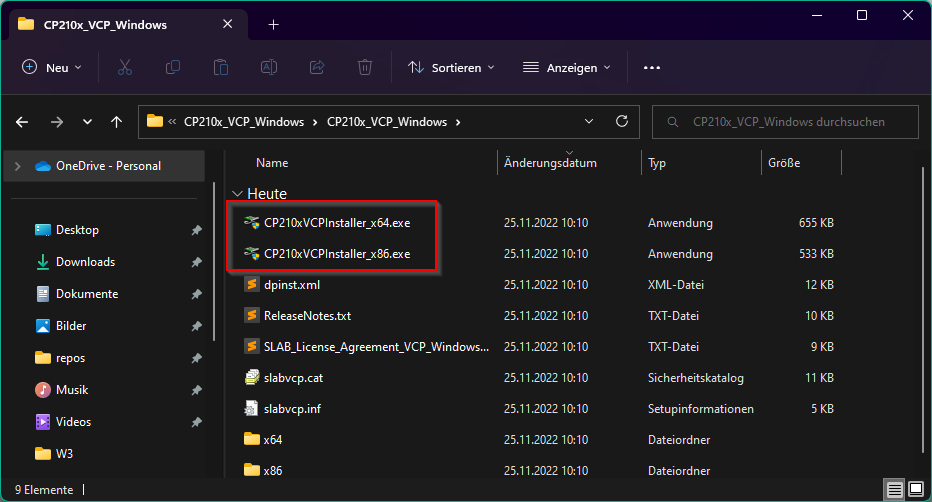932x502 pixels.
Task: Click the navigation pane scrollbar
Action: (214, 261)
